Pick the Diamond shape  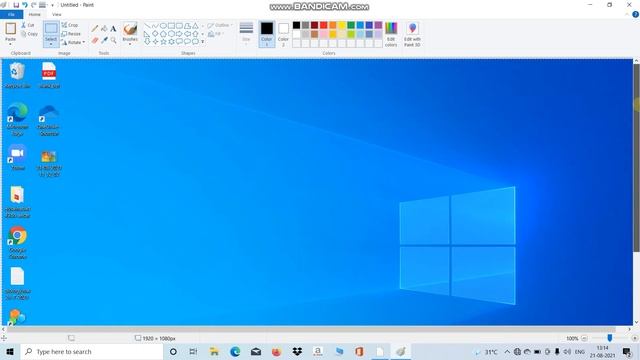point(155,34)
